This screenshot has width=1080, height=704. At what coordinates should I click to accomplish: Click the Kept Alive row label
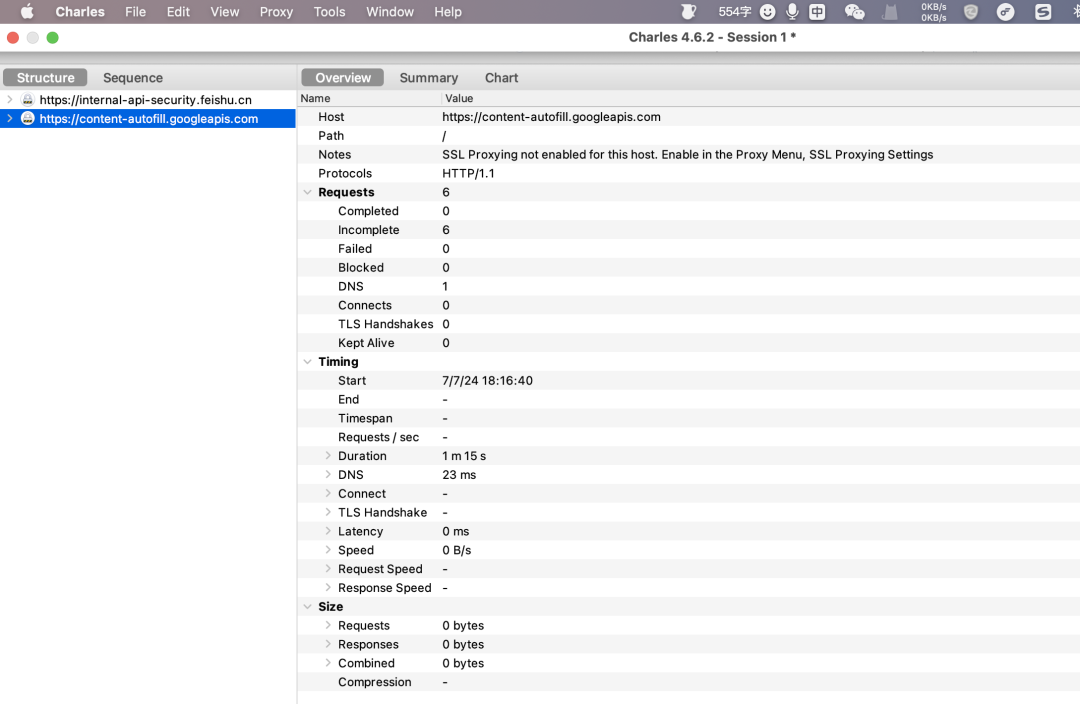coord(366,343)
